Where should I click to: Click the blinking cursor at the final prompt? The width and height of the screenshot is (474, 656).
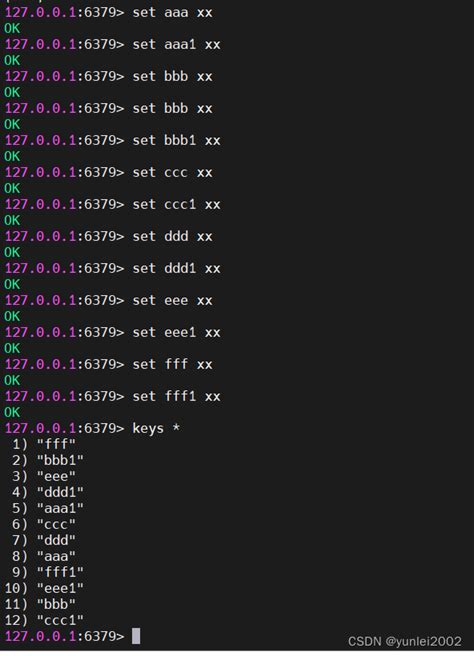pos(136,636)
